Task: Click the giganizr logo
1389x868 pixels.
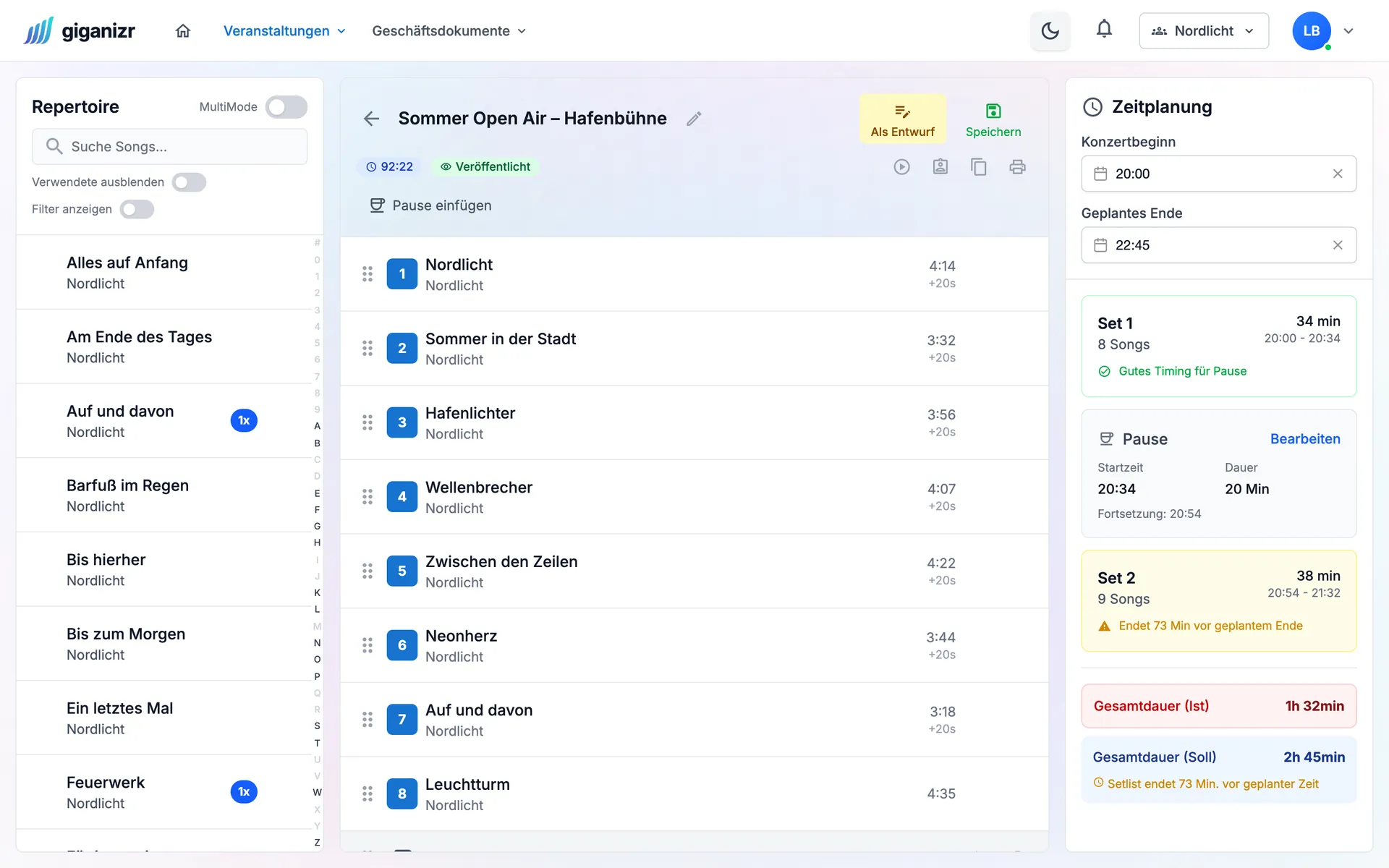Action: [79, 31]
